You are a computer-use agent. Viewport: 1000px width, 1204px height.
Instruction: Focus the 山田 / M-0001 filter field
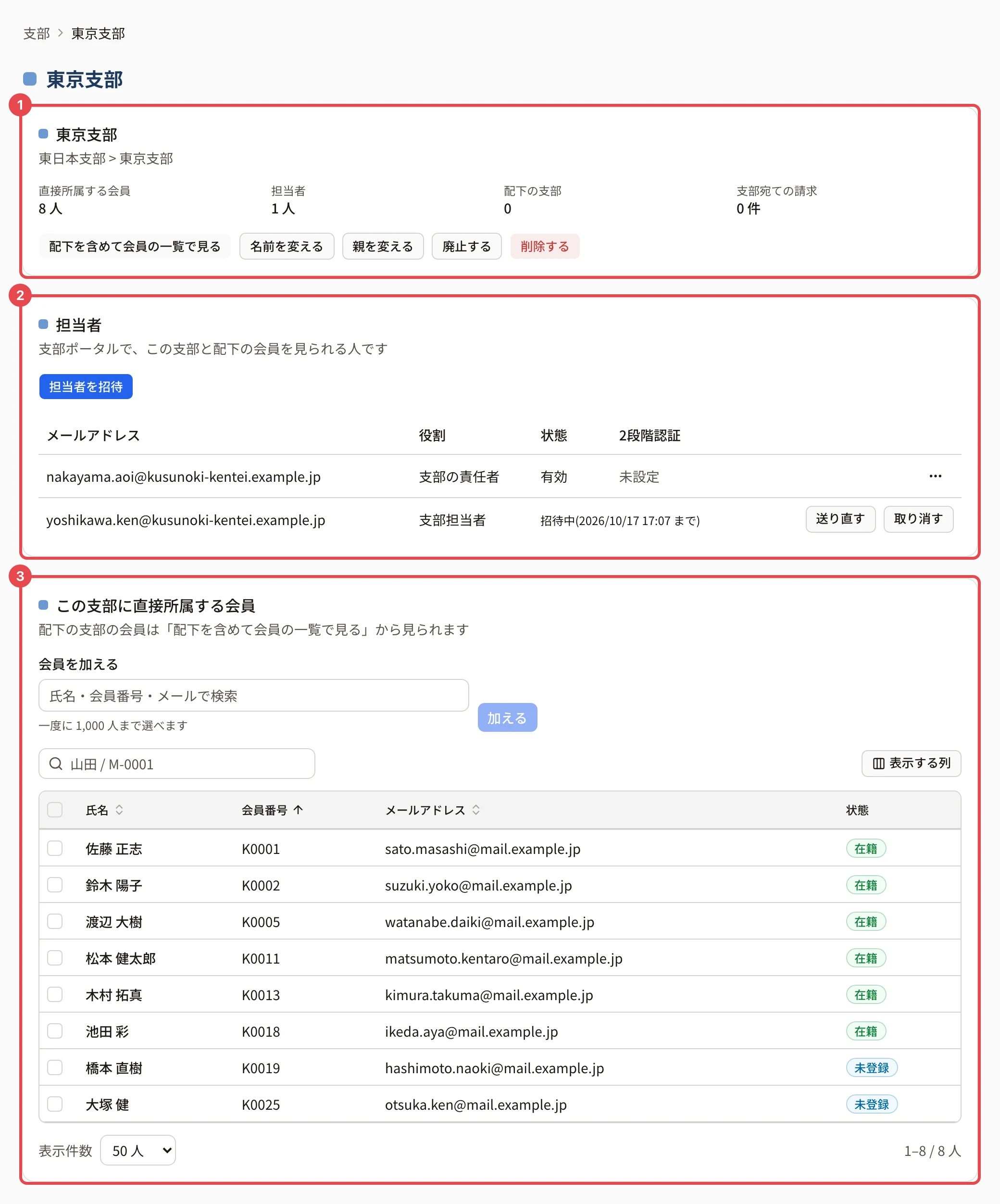176,764
